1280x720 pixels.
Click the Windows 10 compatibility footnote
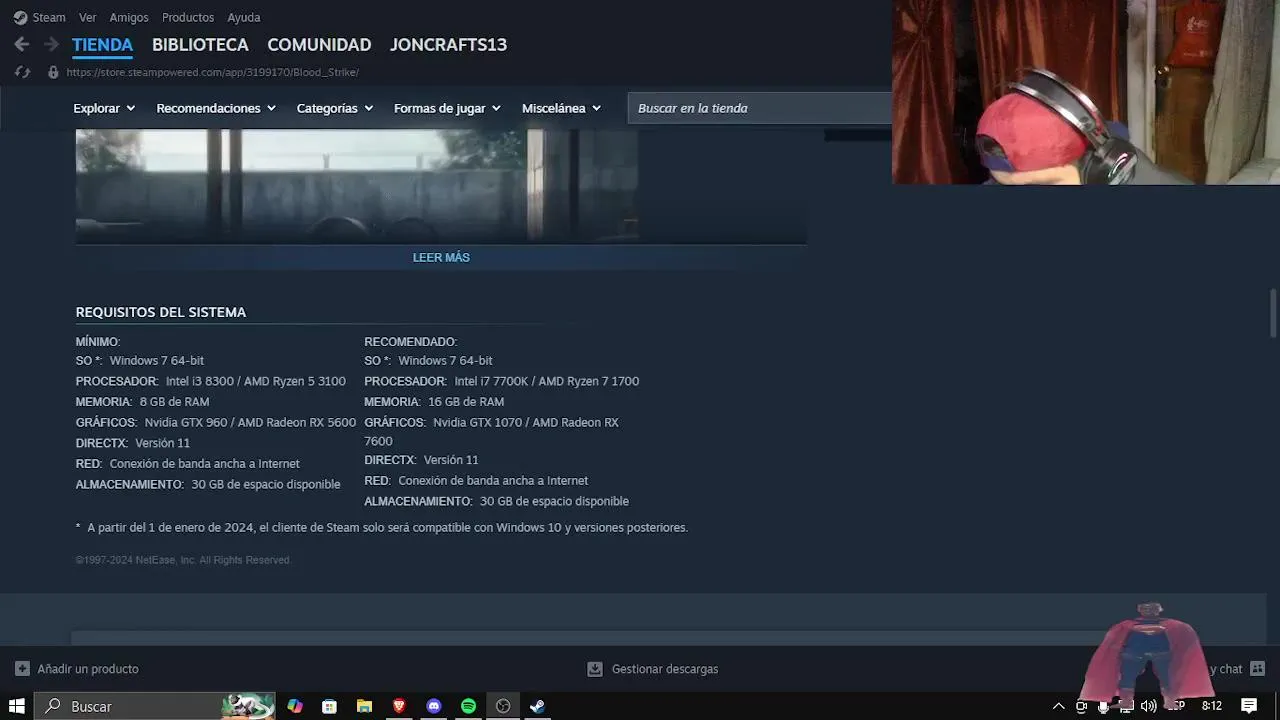(382, 527)
